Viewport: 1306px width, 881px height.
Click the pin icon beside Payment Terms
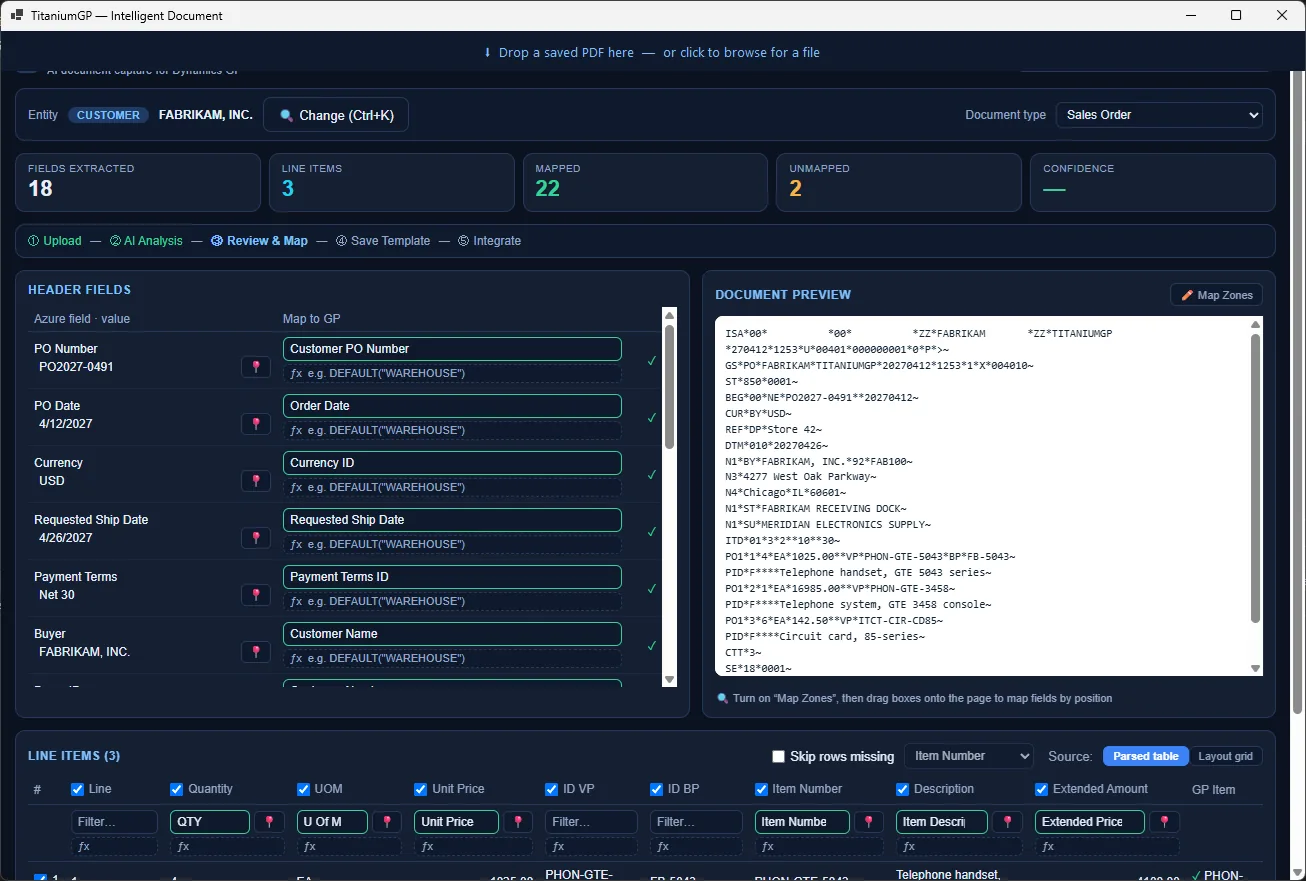256,595
